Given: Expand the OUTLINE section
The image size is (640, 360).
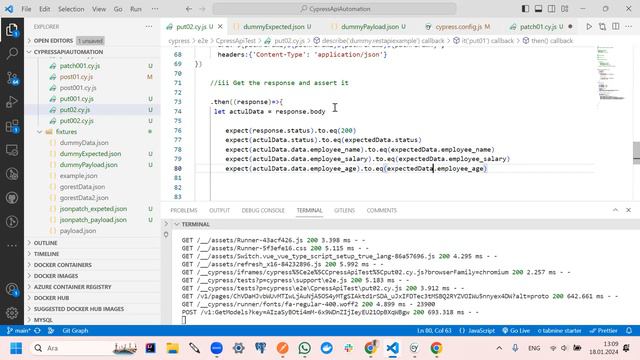Looking at the screenshot, I should [45, 243].
